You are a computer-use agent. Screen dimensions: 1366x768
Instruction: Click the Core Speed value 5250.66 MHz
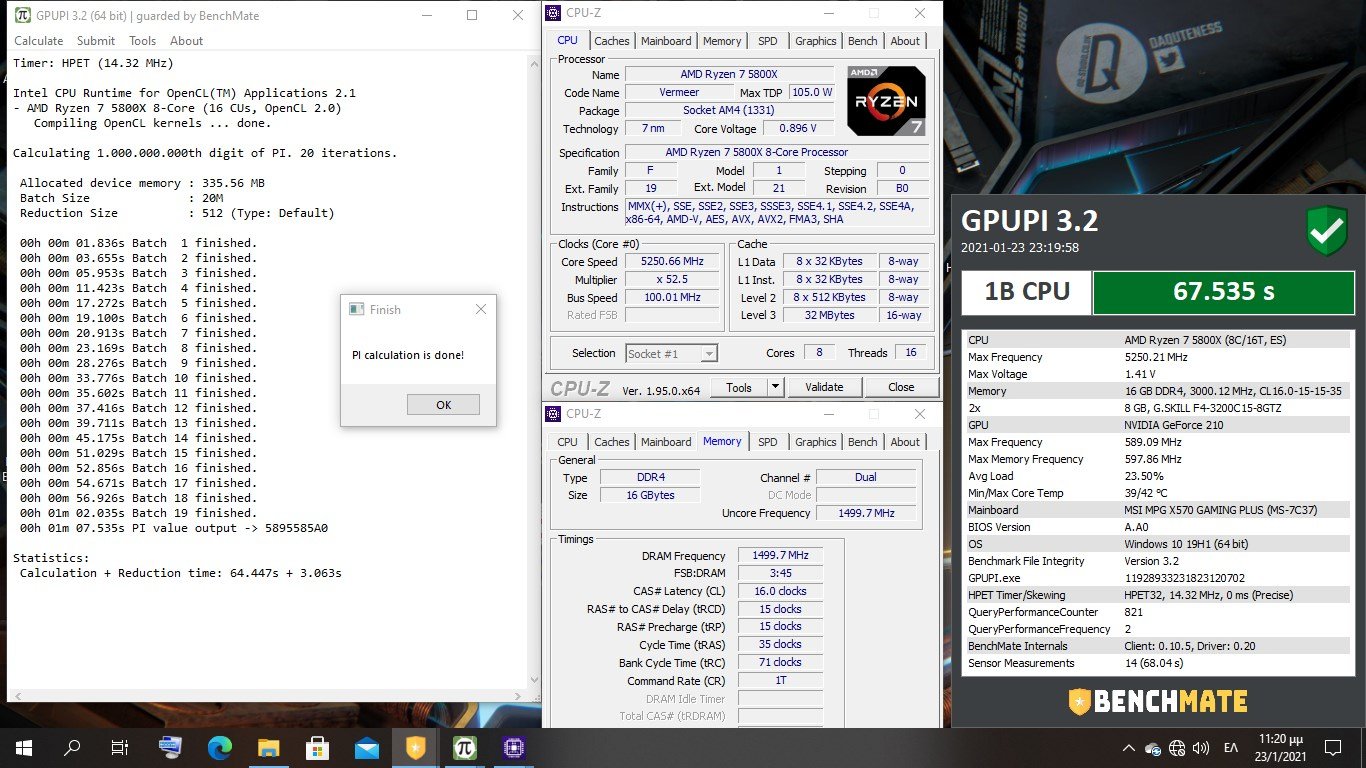click(671, 262)
